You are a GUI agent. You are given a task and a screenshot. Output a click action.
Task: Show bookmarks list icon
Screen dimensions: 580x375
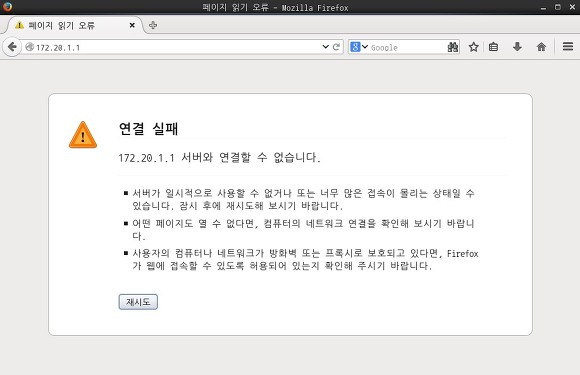pos(493,47)
